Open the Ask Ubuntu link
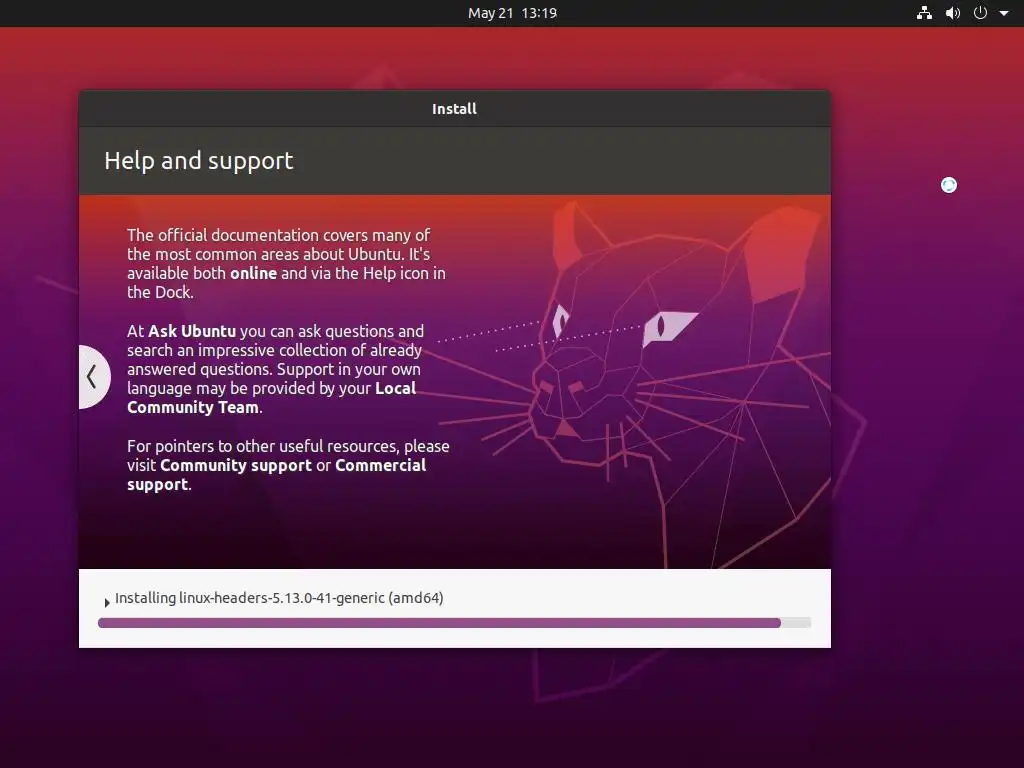This screenshot has width=1024, height=768. [x=192, y=331]
